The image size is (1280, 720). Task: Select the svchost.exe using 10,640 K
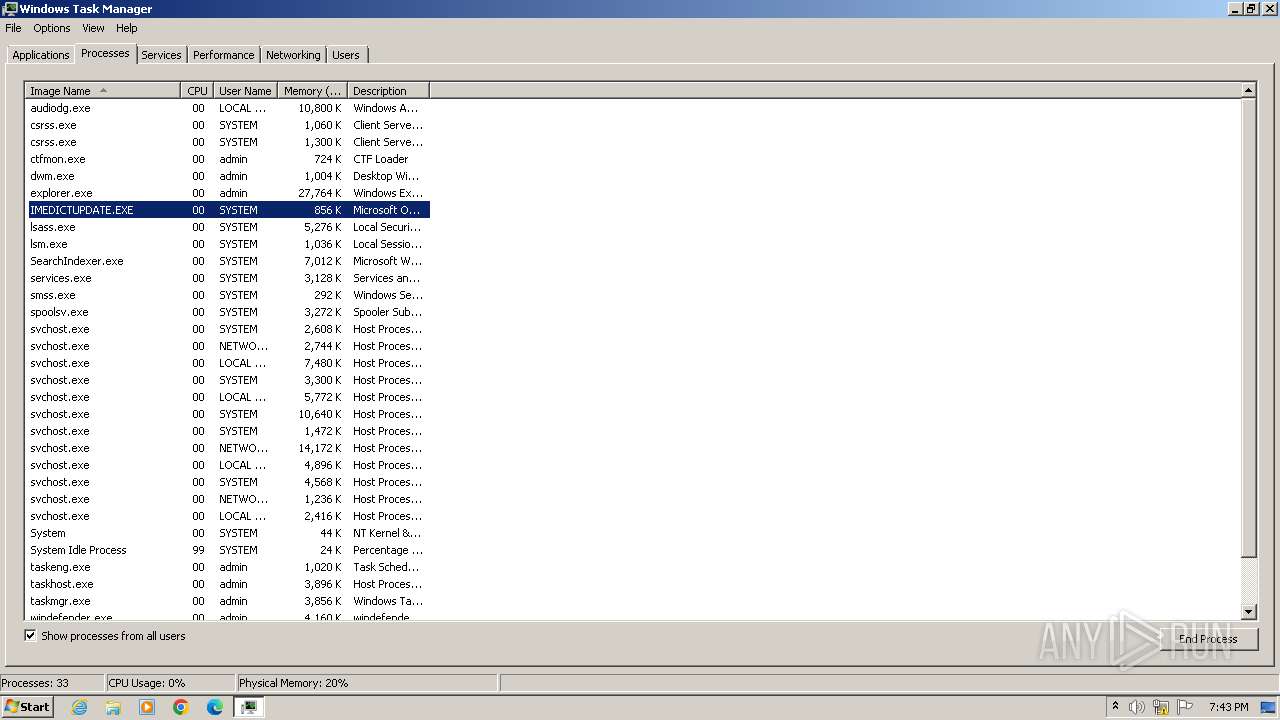click(228, 414)
